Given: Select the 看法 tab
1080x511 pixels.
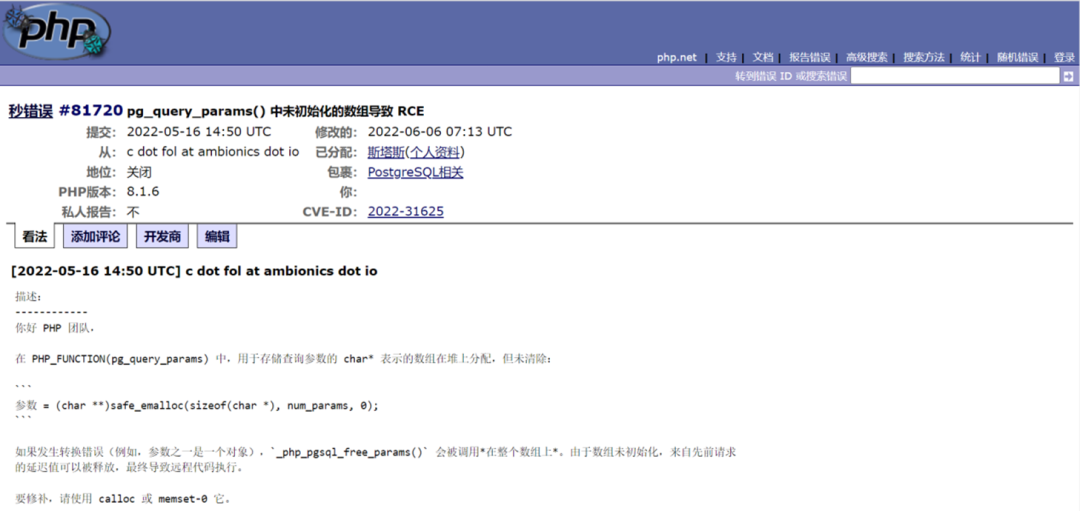Looking at the screenshot, I should point(34,237).
